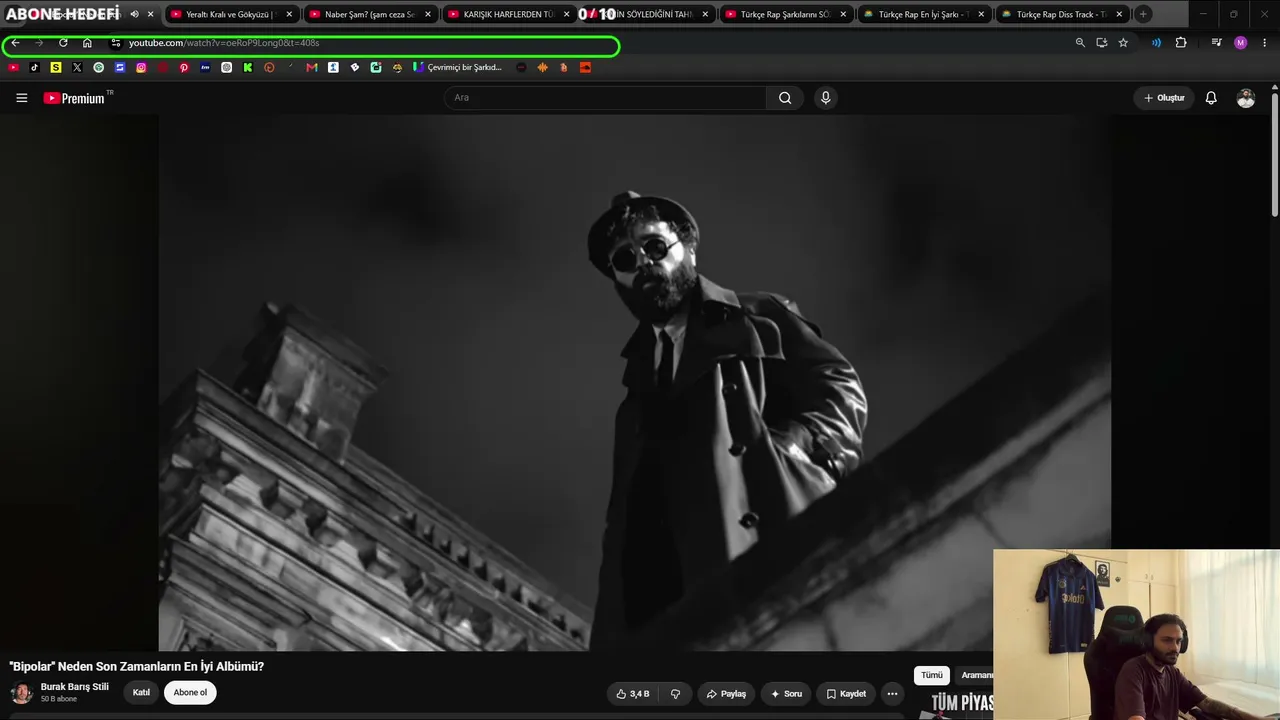Screen dimensions: 1280x720
Task: Click the YouTube search magnifier button
Action: click(785, 98)
